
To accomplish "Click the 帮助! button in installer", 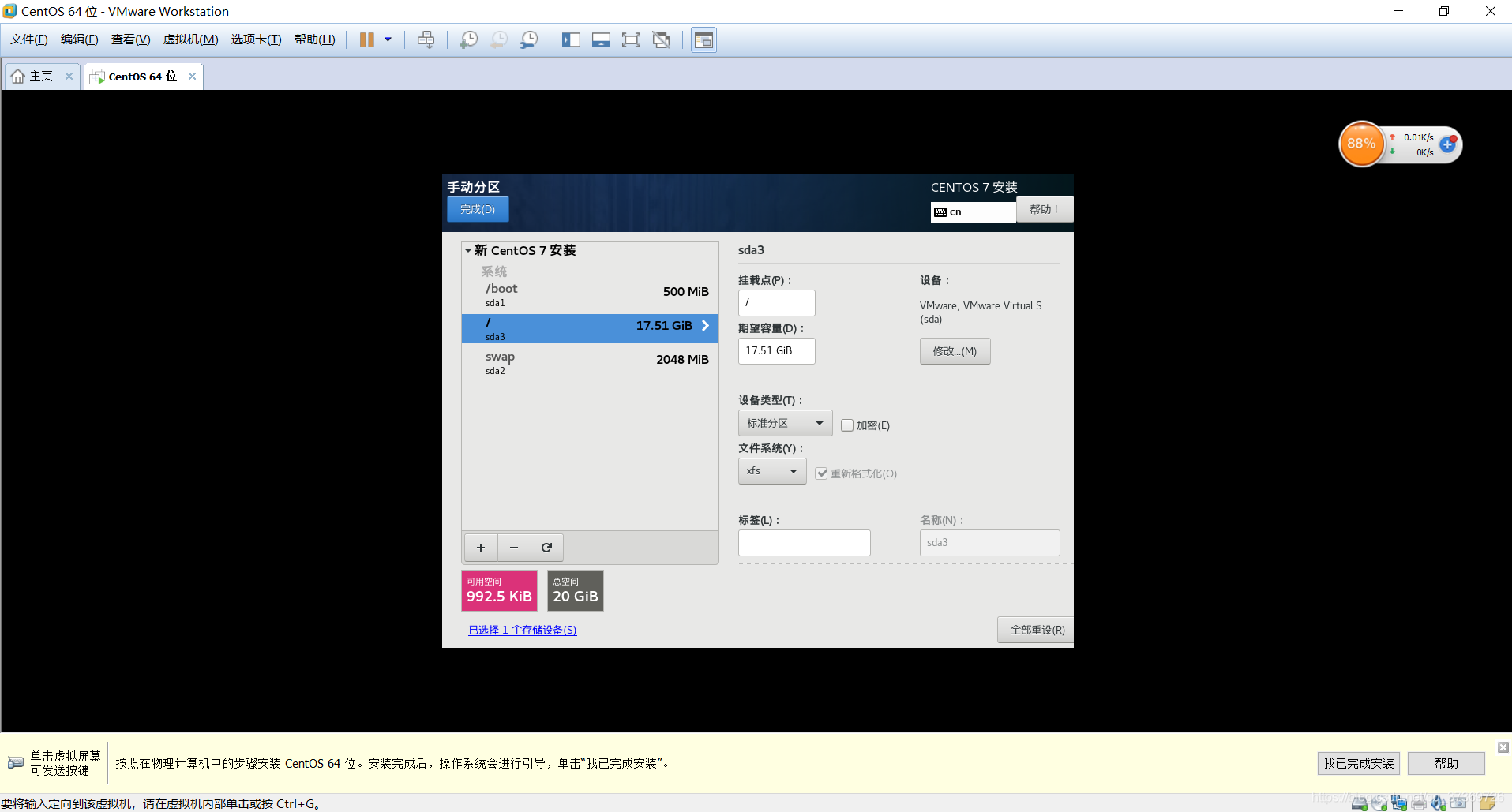I will pyautogui.click(x=1044, y=209).
